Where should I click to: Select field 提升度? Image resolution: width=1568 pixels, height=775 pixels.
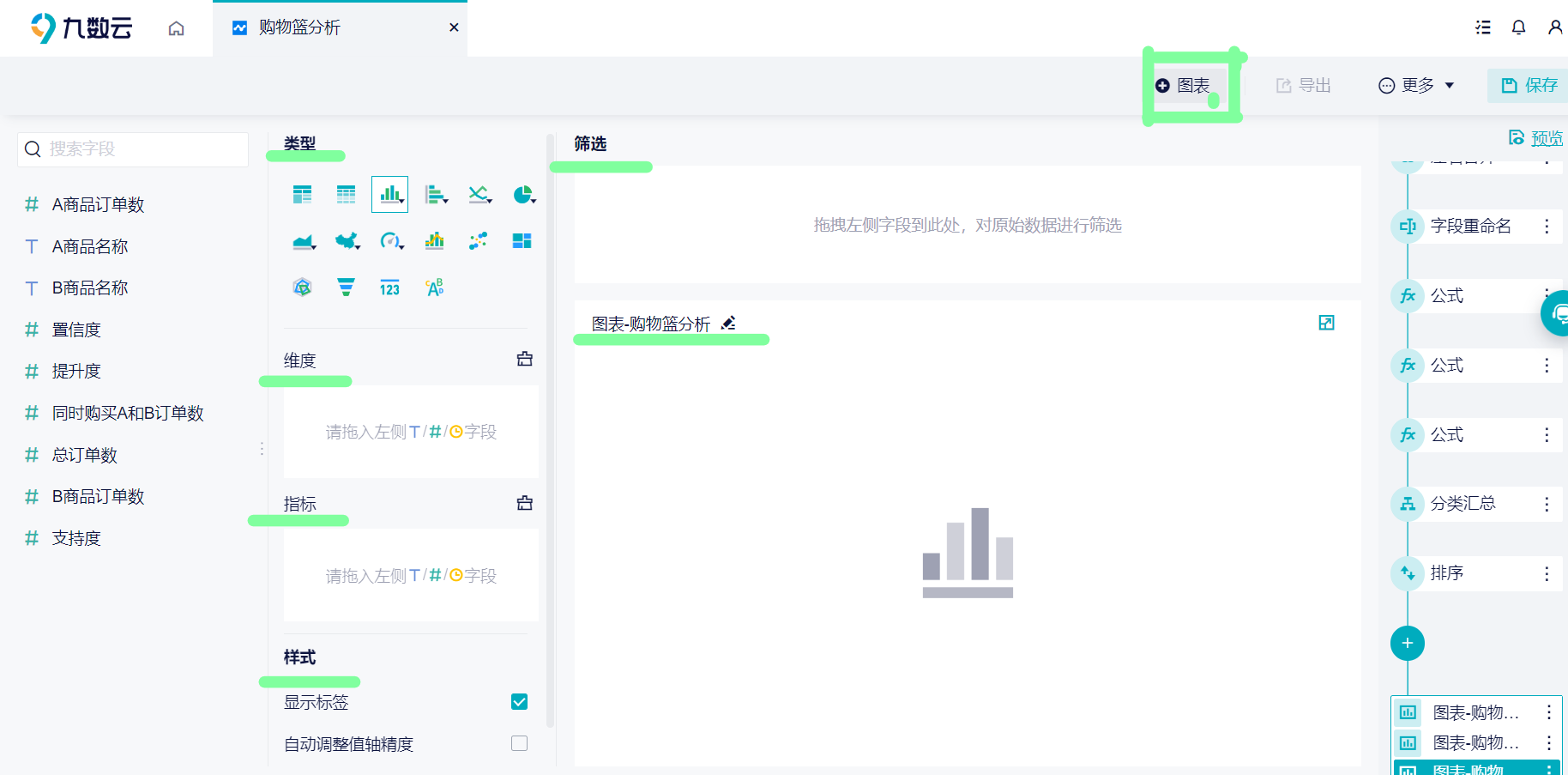76,371
